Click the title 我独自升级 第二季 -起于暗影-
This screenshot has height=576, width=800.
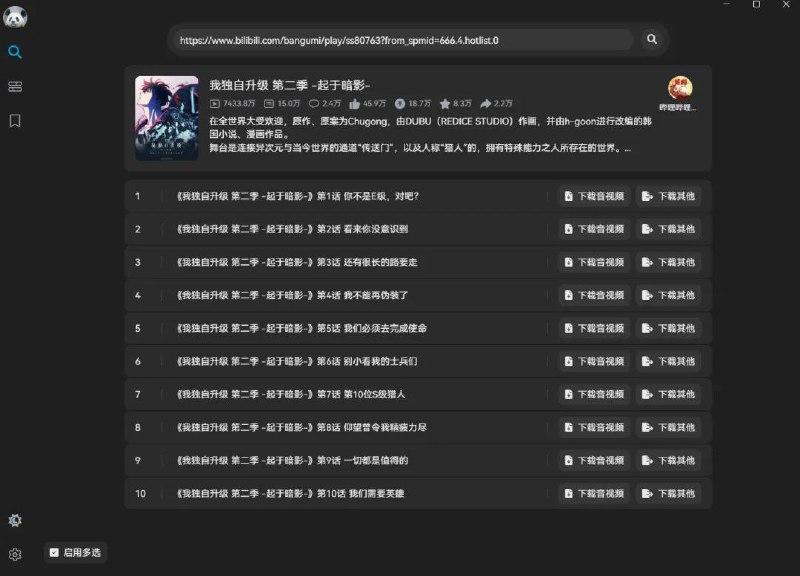tap(289, 85)
